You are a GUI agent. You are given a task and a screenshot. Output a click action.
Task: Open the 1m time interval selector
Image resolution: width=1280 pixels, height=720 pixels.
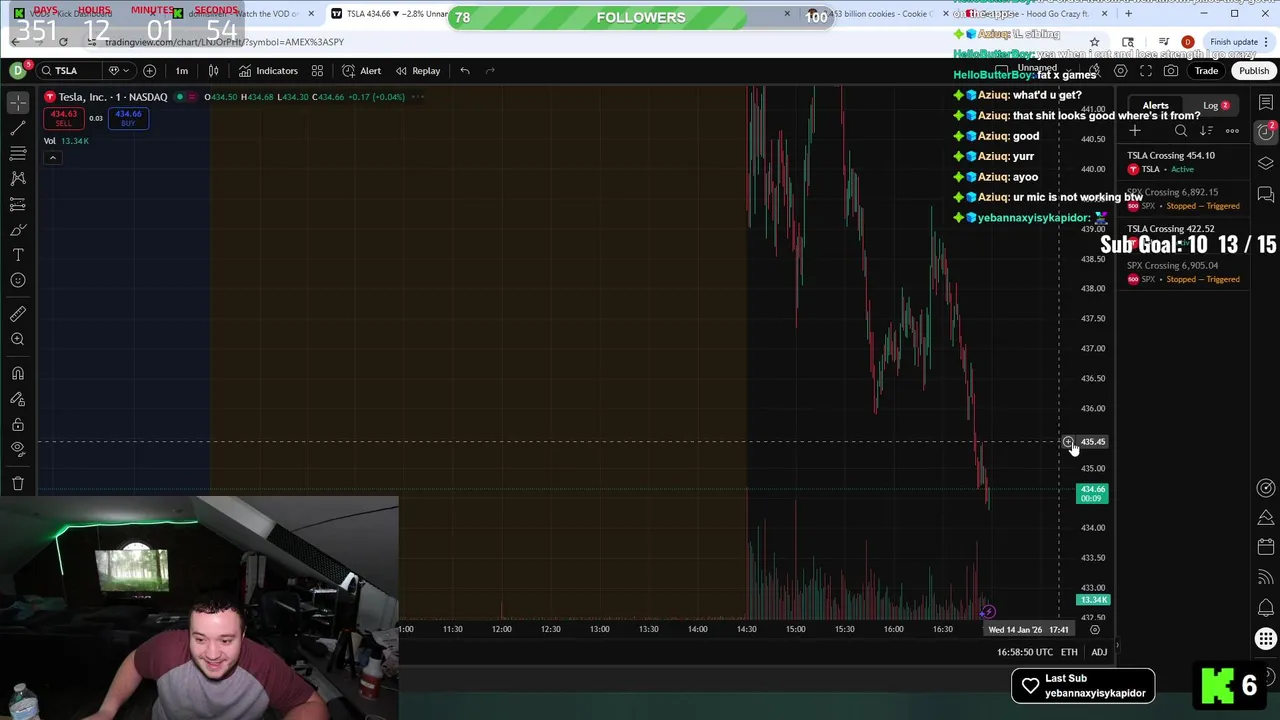click(182, 70)
